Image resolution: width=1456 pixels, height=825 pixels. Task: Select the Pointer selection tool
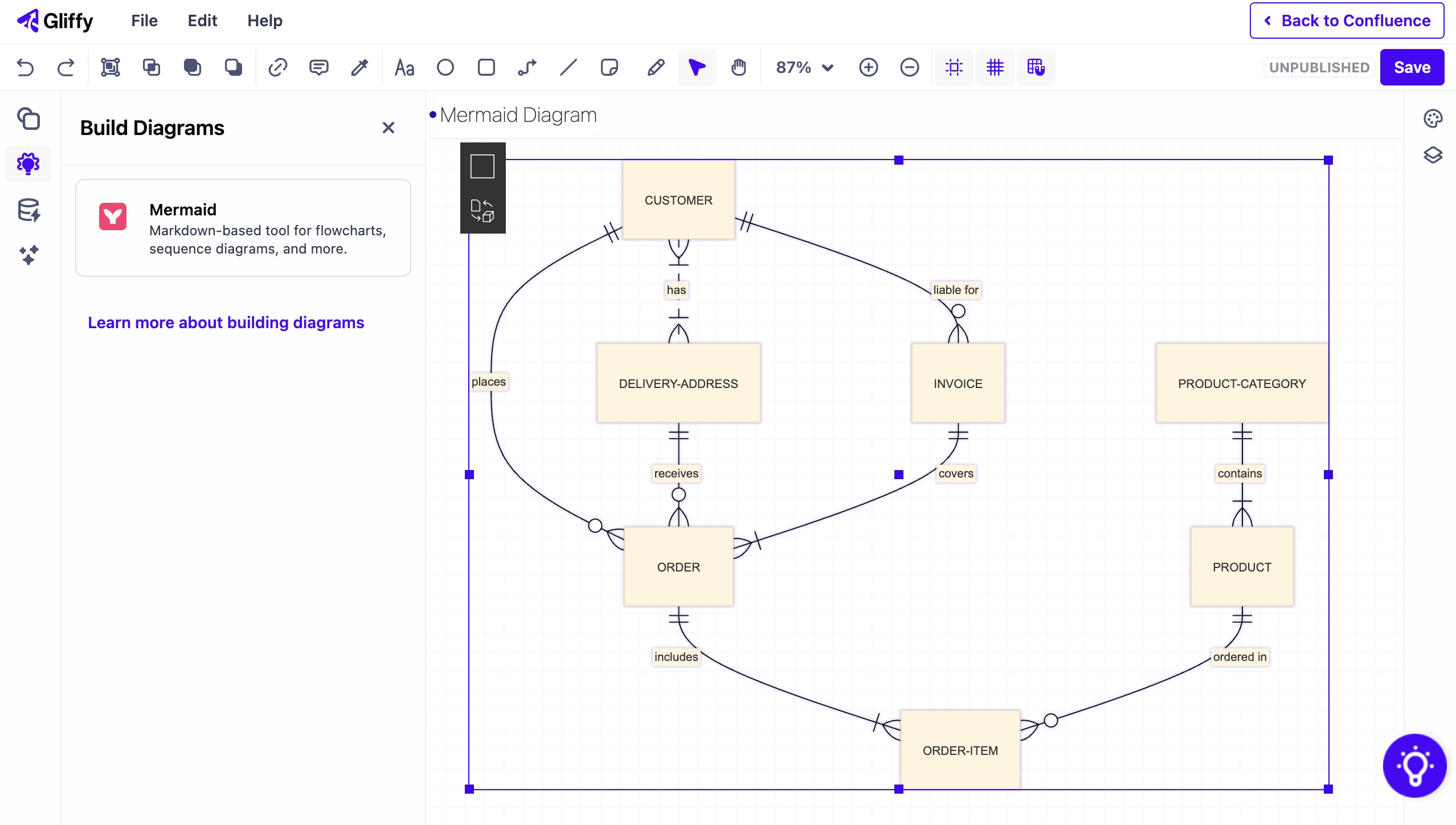pos(696,67)
